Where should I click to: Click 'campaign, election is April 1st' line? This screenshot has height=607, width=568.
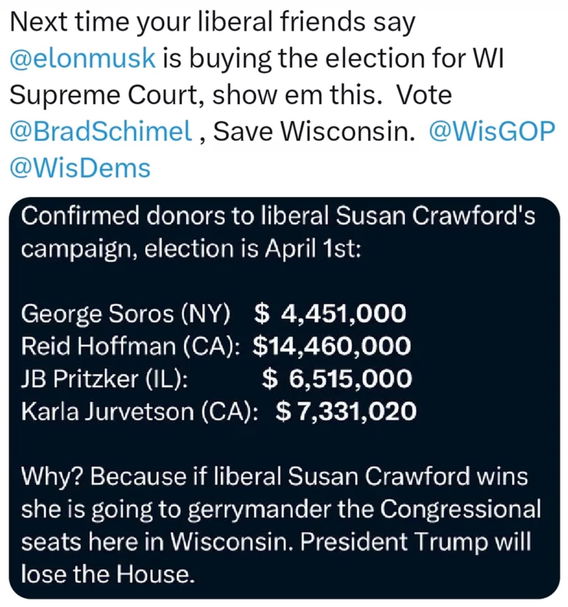coord(191,249)
